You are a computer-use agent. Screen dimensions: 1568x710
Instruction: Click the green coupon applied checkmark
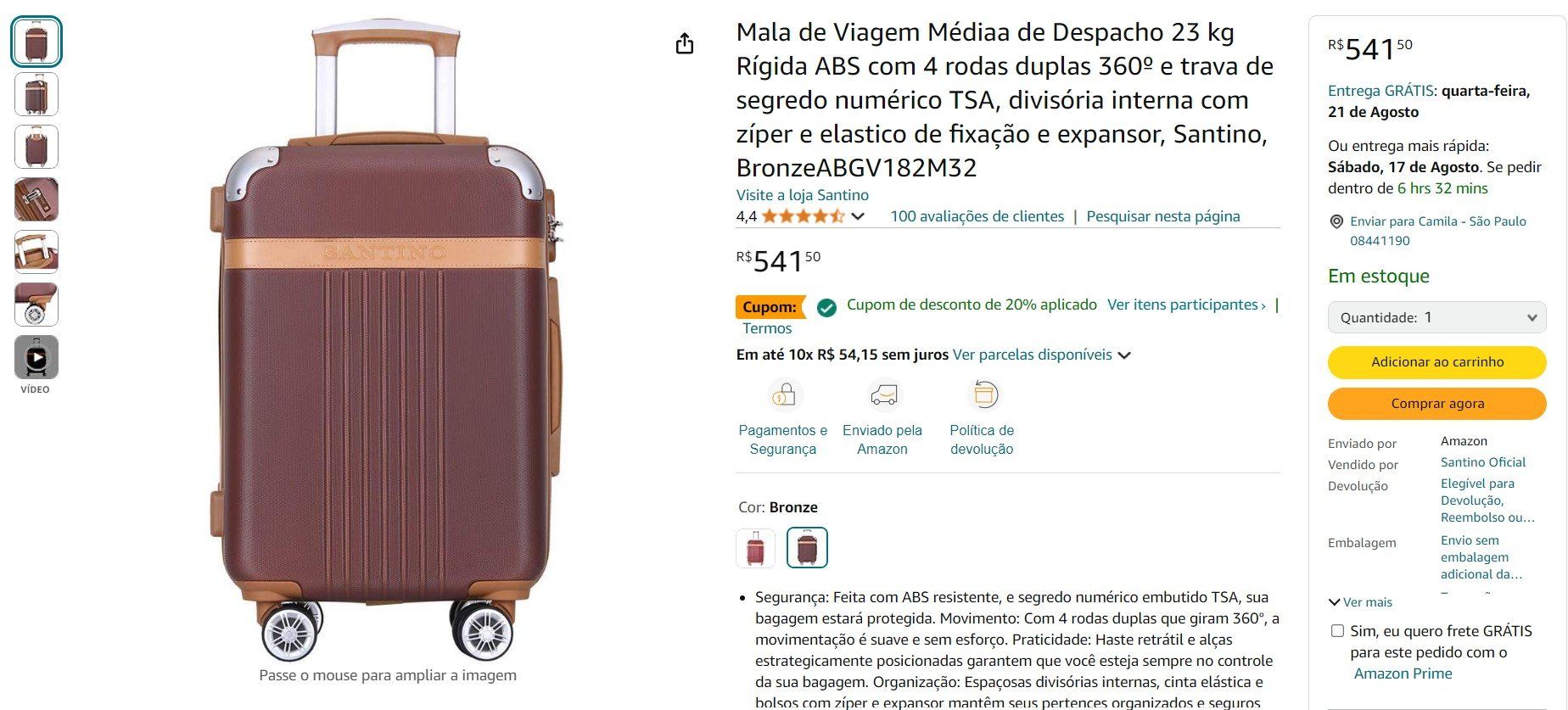point(826,307)
